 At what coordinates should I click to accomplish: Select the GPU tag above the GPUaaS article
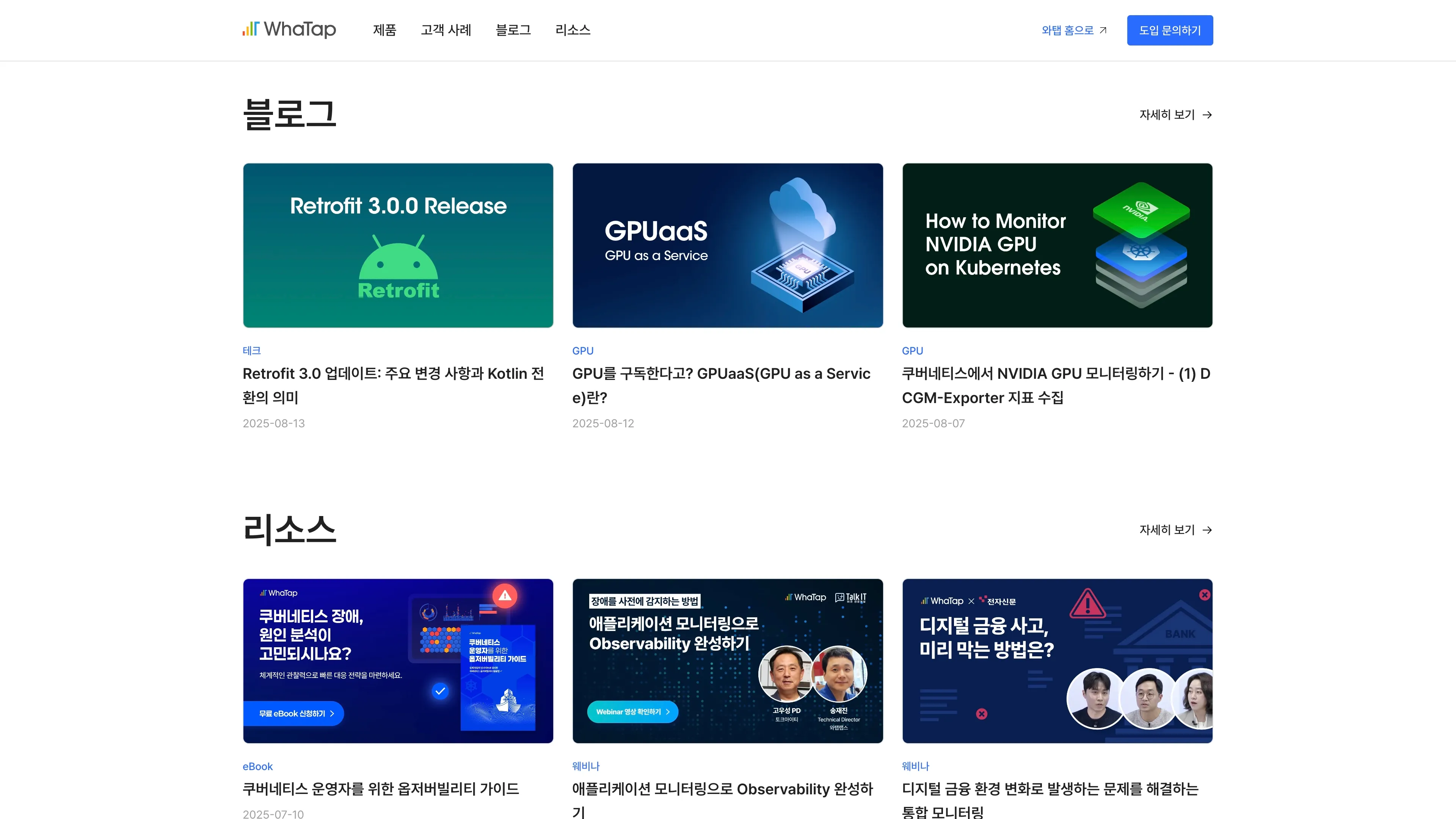[583, 350]
